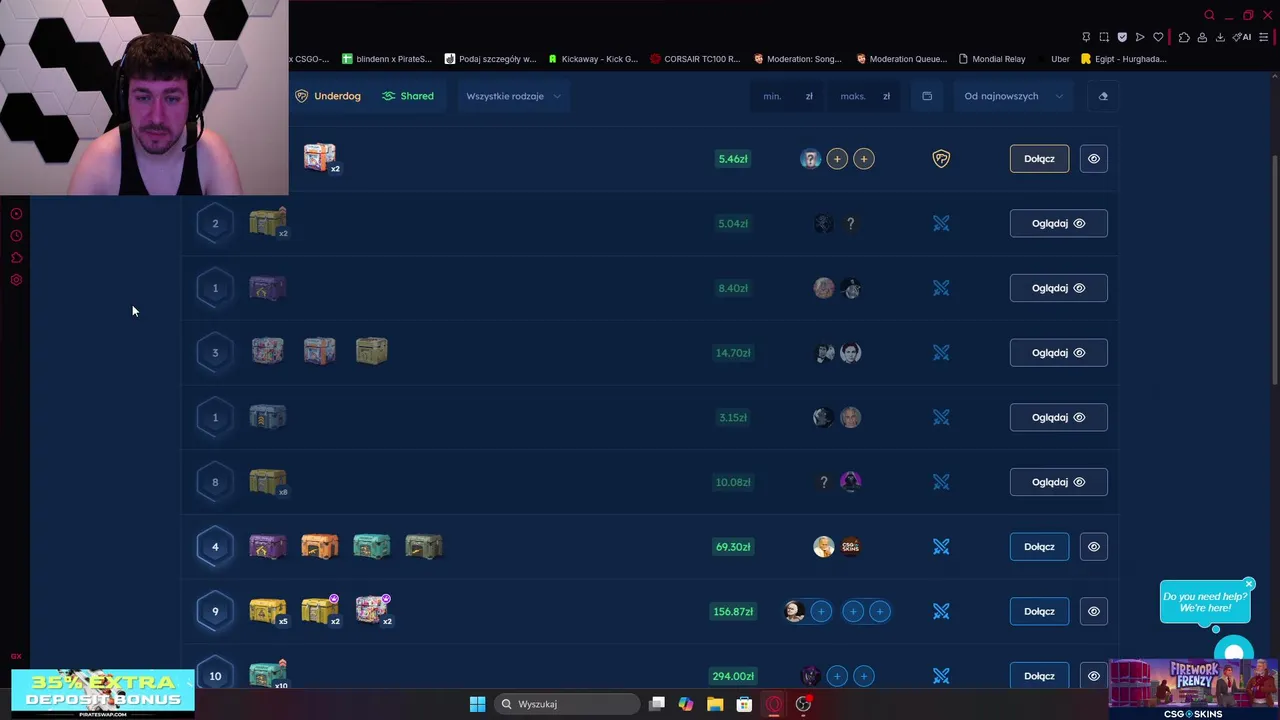Click the 'min.' price input field
The image size is (1280, 720).
787,96
